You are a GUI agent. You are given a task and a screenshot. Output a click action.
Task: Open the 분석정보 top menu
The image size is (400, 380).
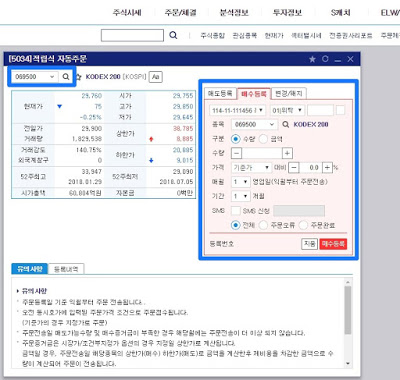[x=234, y=13]
